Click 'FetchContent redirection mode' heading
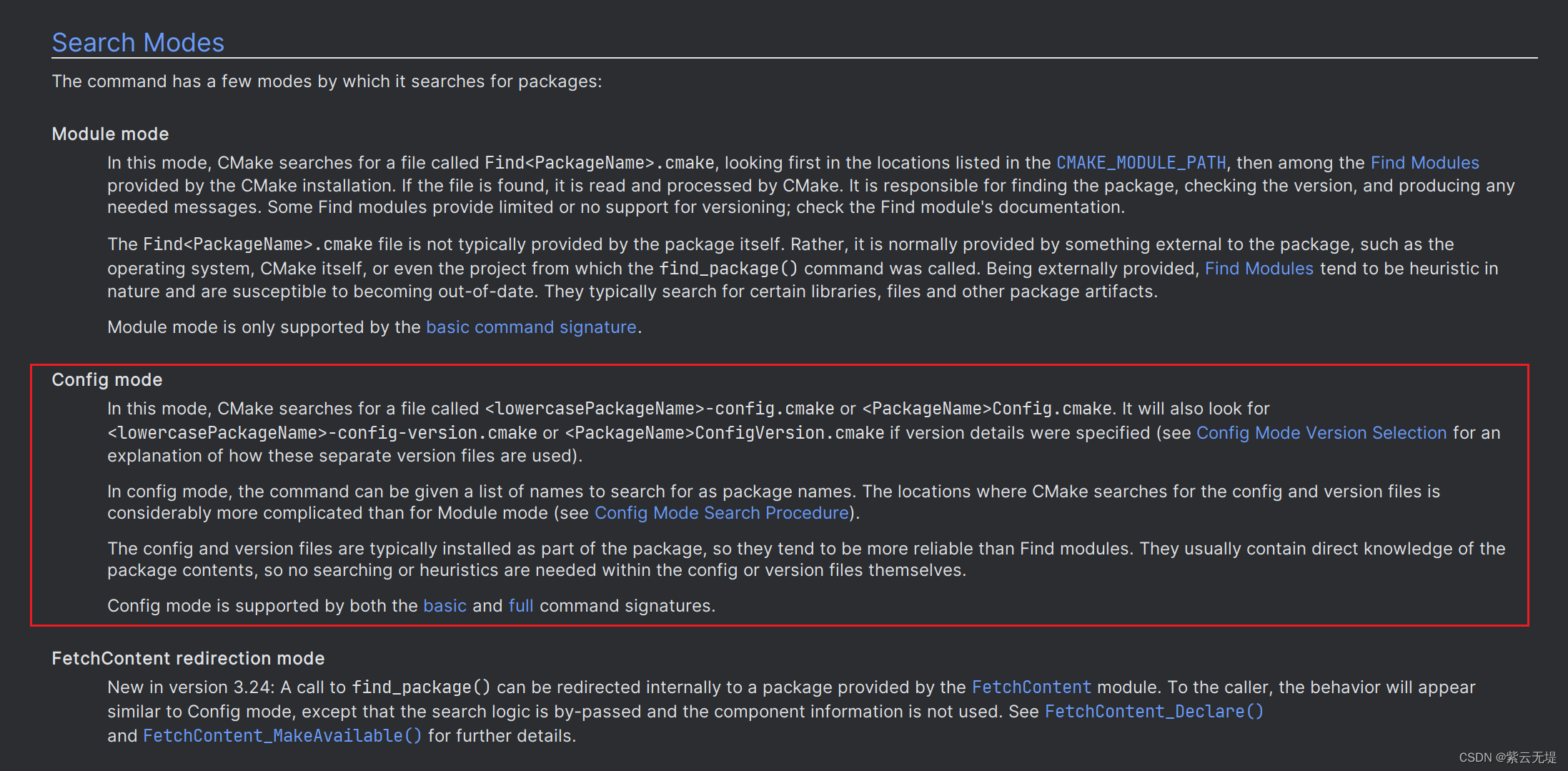Image resolution: width=1568 pixels, height=771 pixels. [x=188, y=659]
